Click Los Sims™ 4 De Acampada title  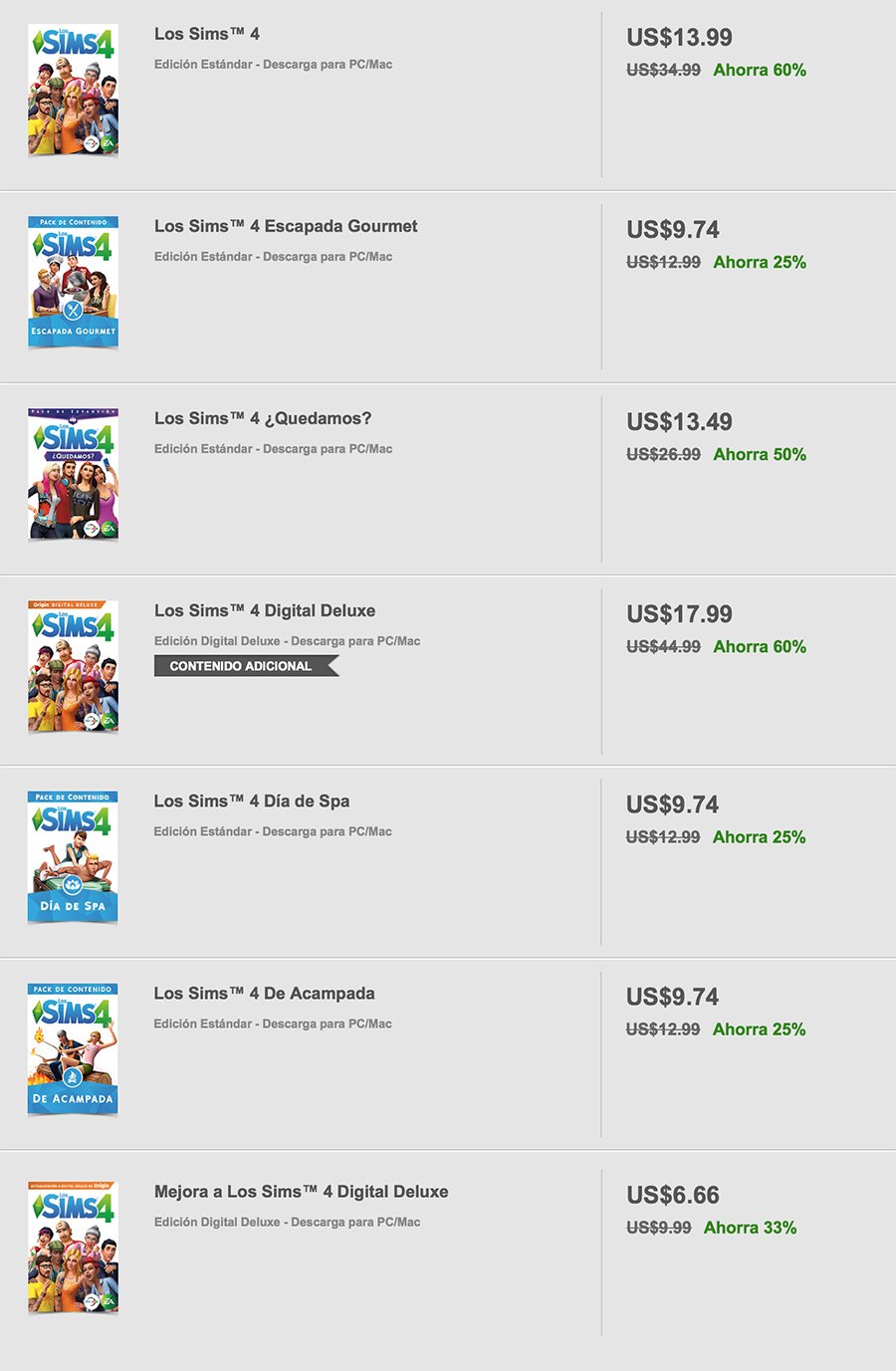tap(265, 993)
